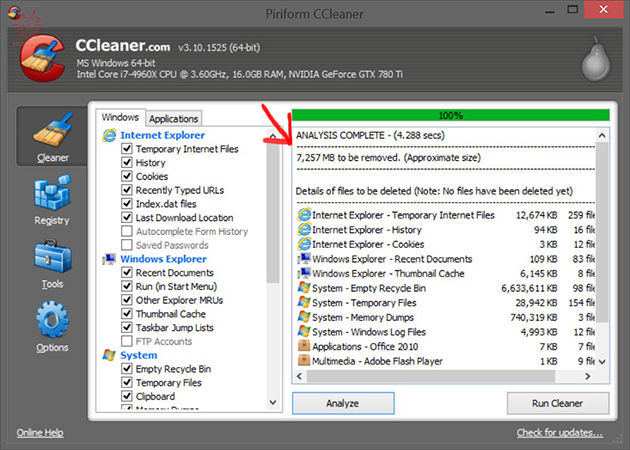Toggle Recently Typed URLs checkbox
This screenshot has width=630, height=450.
click(127, 190)
